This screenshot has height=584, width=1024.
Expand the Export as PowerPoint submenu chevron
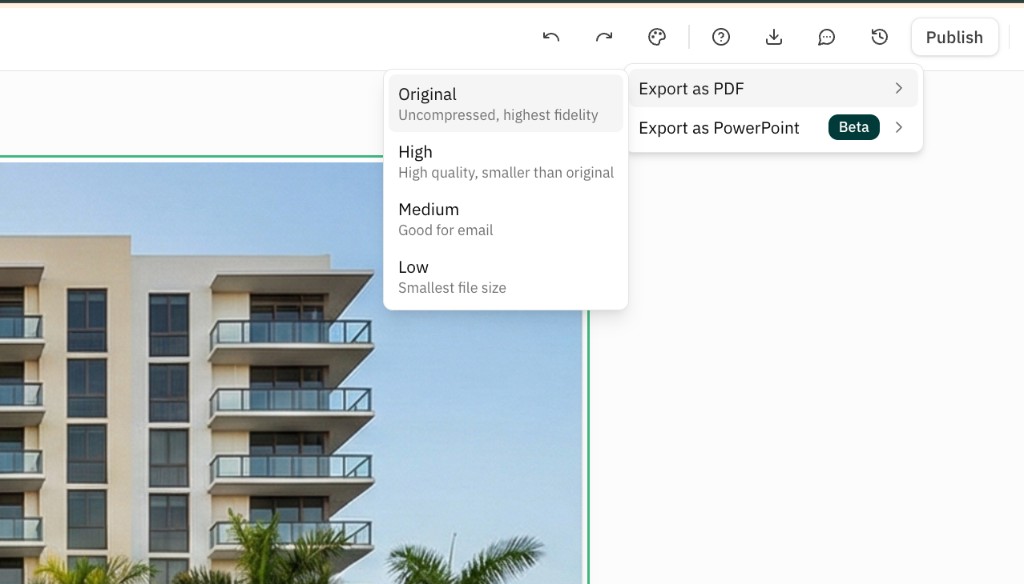pos(898,127)
